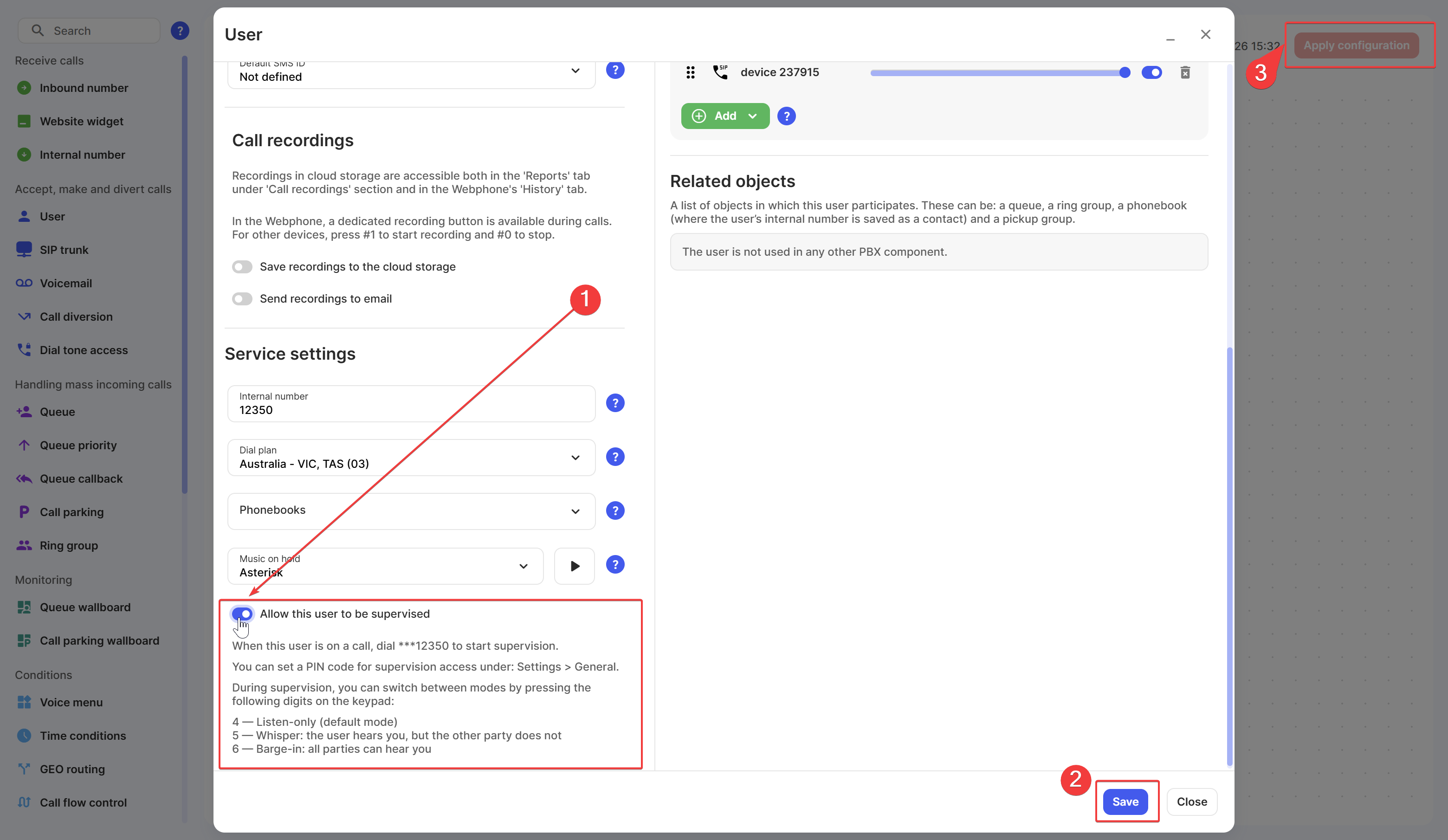Select Ring group from sidebar
Viewport: 1448px width, 840px height.
tap(68, 545)
